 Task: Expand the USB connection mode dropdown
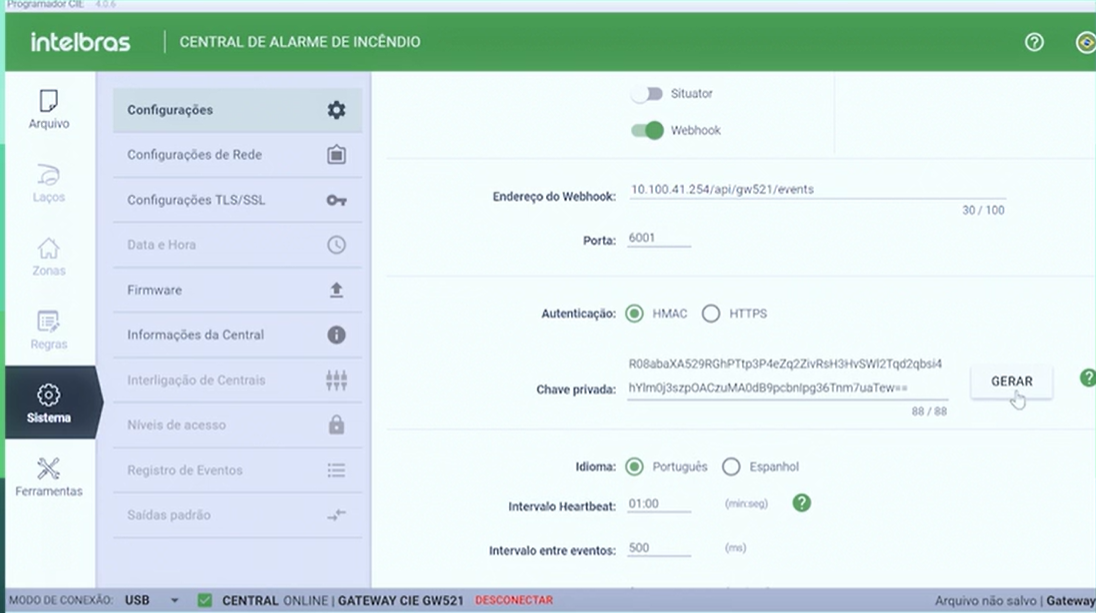coord(175,601)
